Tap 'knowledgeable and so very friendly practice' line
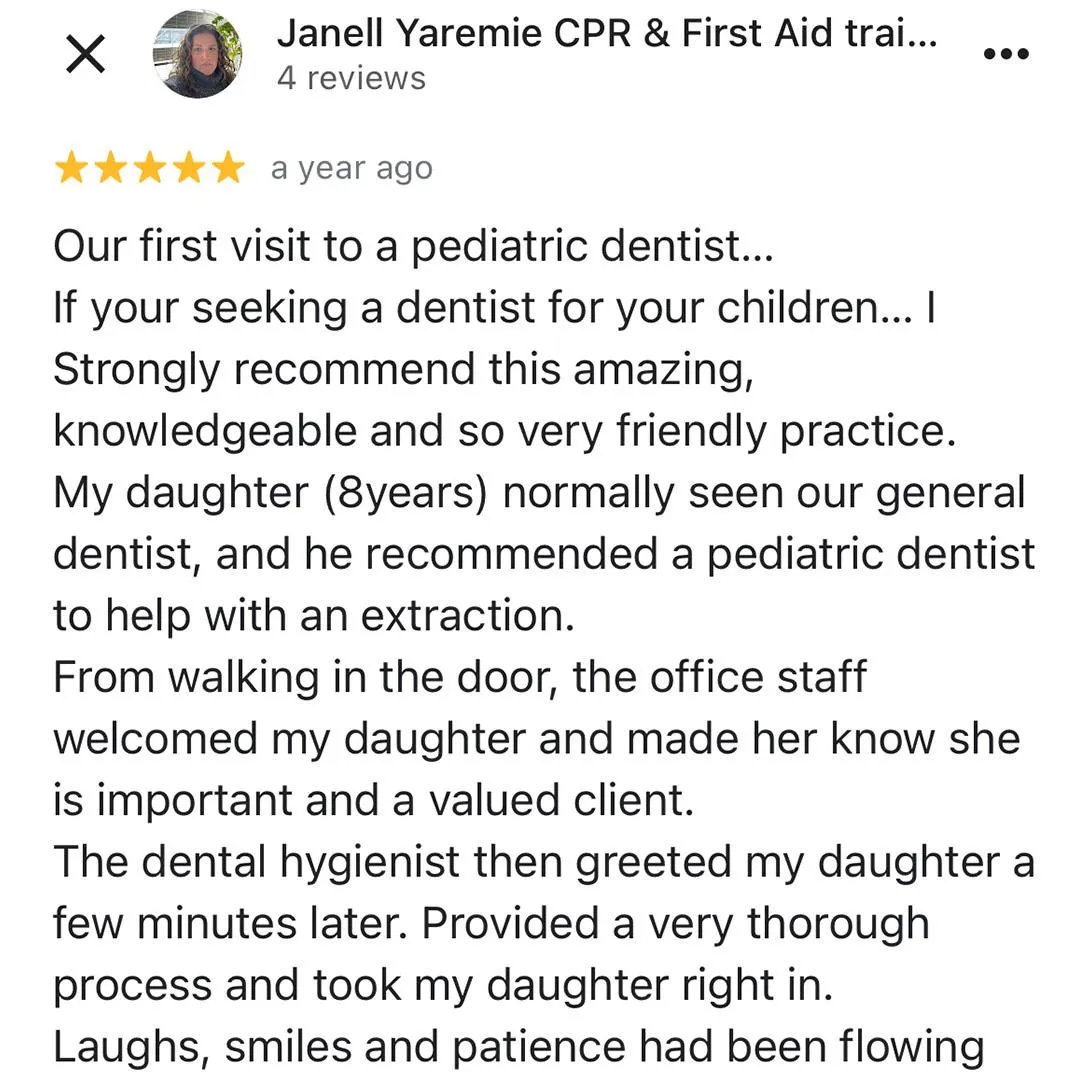The image size is (1080, 1080). point(505,432)
